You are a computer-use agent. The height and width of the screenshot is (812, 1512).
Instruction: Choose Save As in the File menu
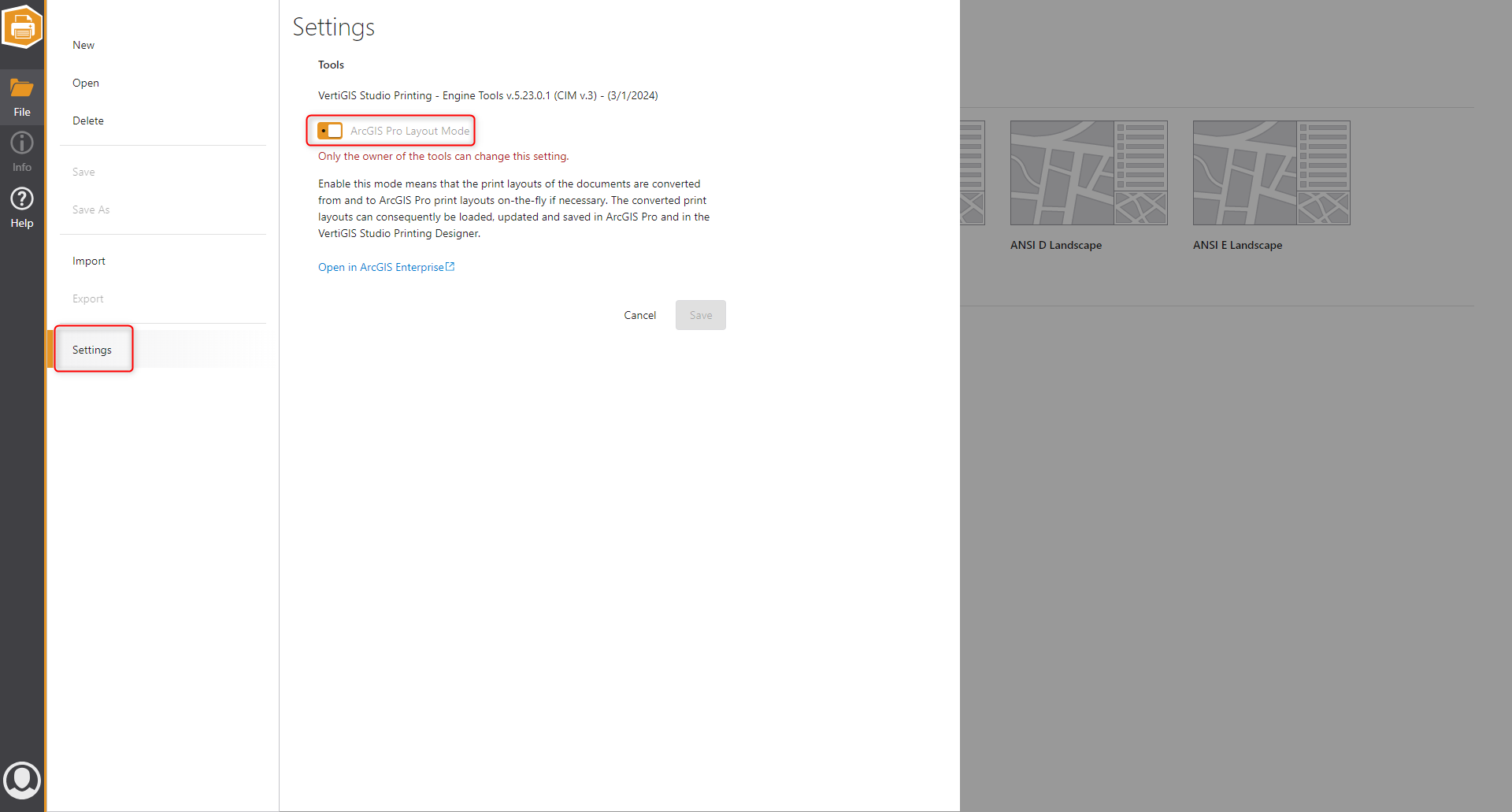point(91,209)
